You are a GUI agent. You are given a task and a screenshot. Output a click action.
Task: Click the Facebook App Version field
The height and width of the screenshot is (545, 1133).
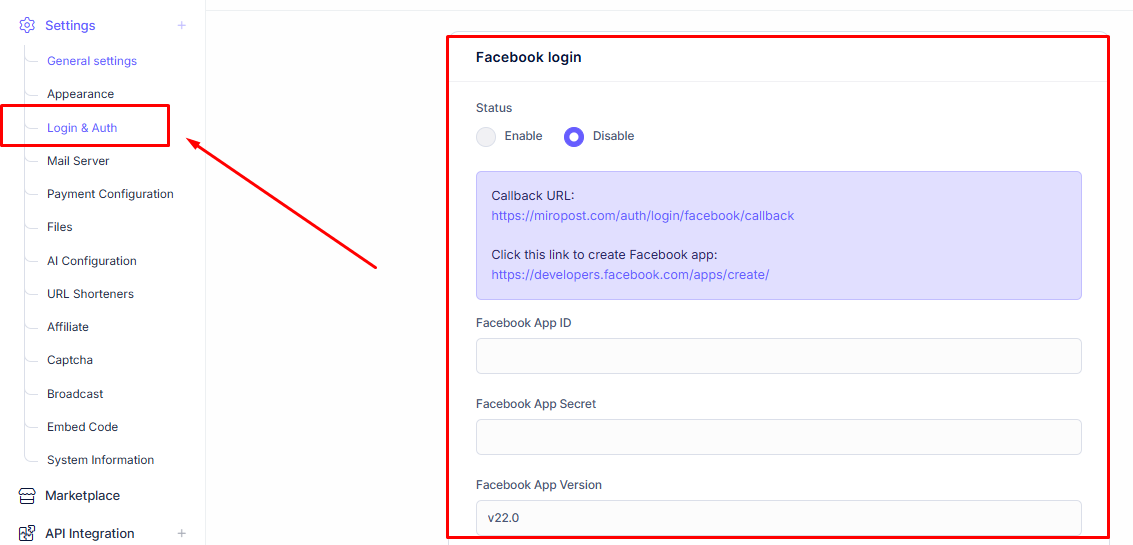pos(778,518)
